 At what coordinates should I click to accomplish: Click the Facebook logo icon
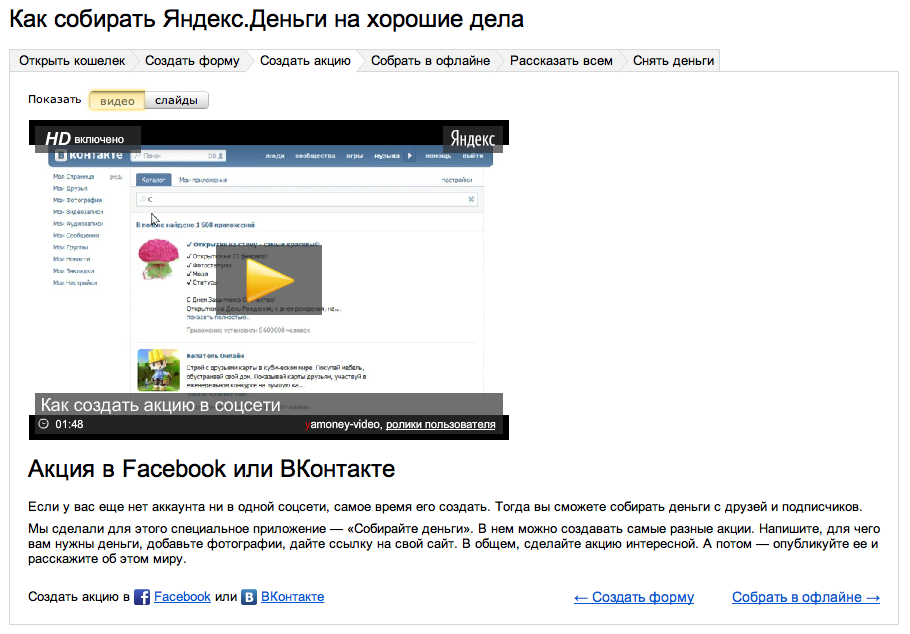(x=142, y=597)
